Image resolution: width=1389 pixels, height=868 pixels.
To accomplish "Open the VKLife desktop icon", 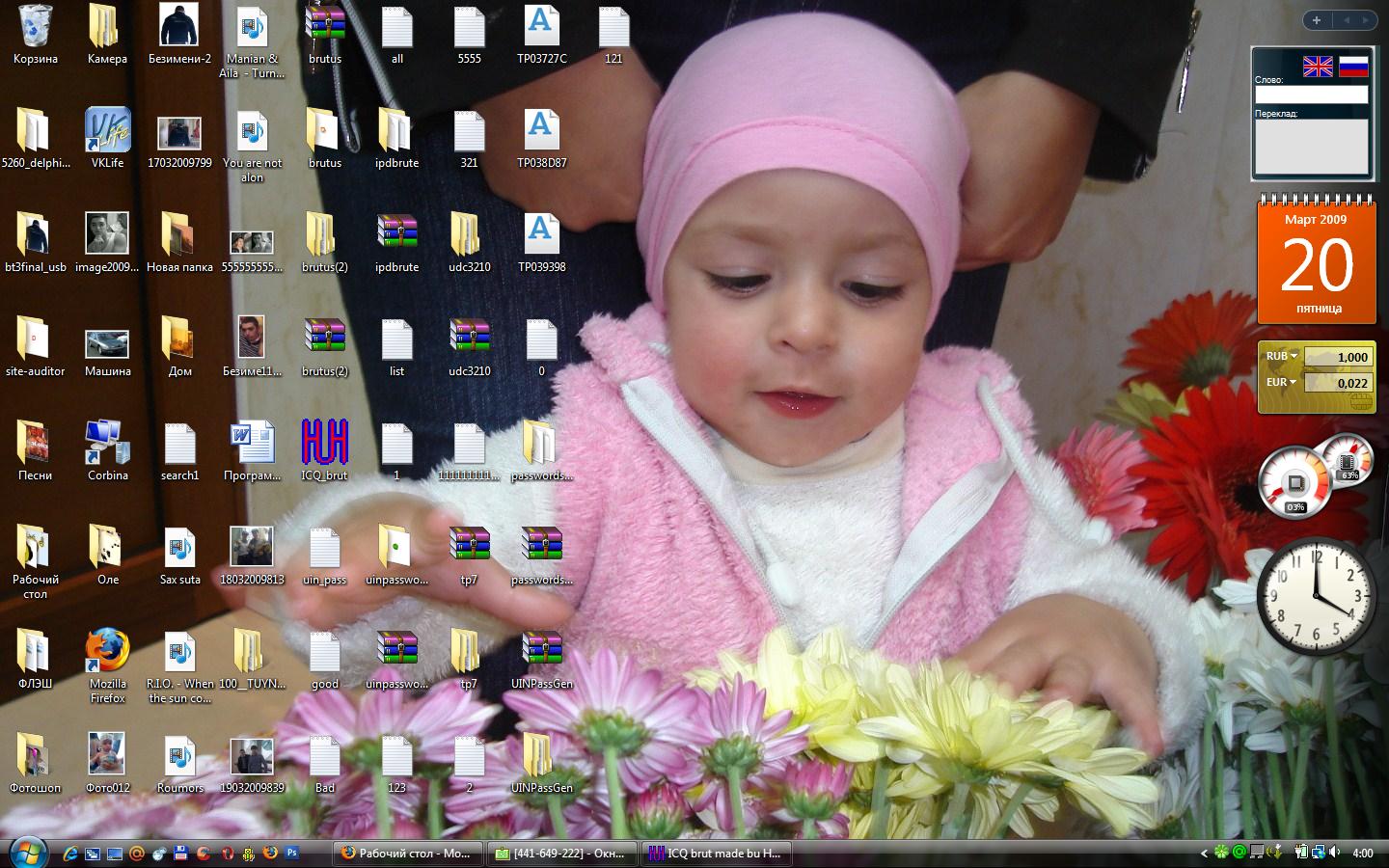I will click(x=107, y=131).
